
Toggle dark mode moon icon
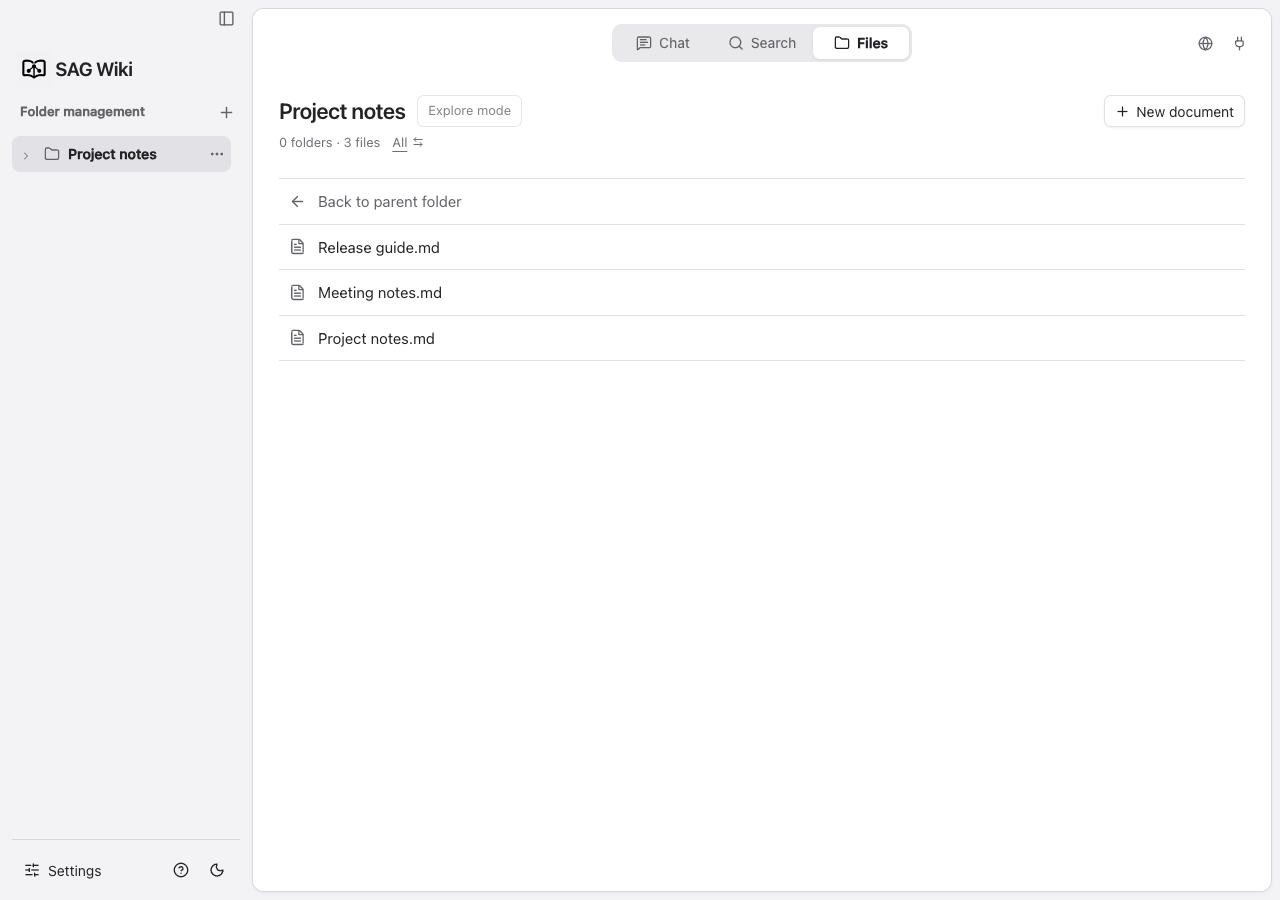217,870
